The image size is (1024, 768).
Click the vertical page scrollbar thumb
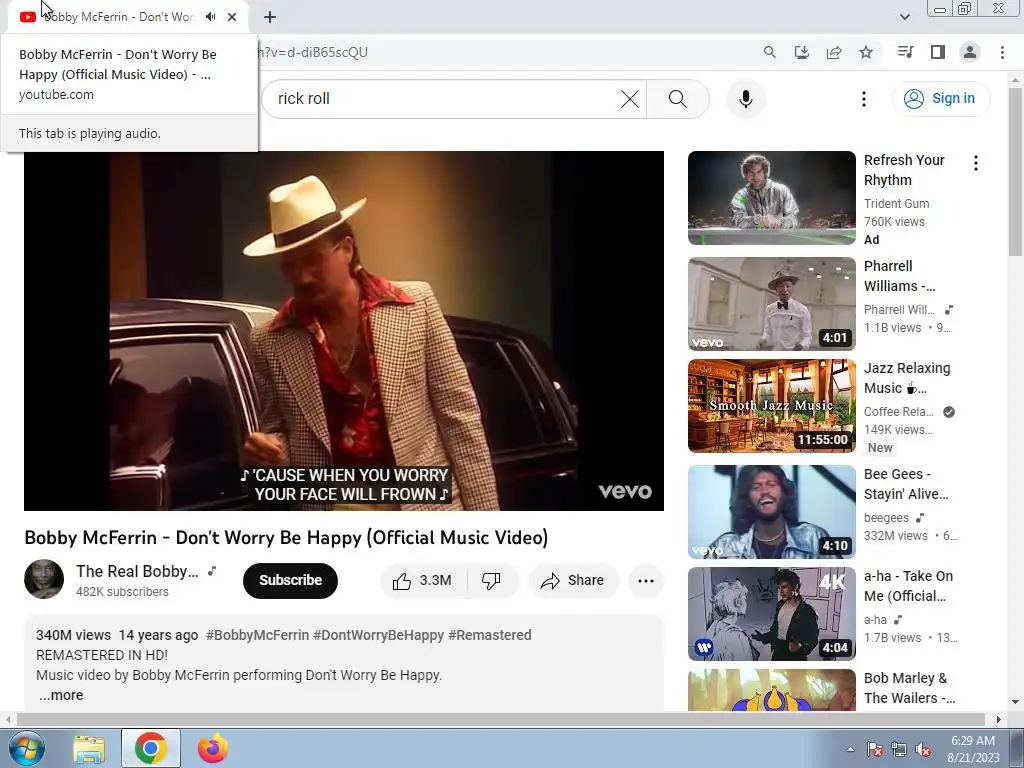pos(1015,171)
